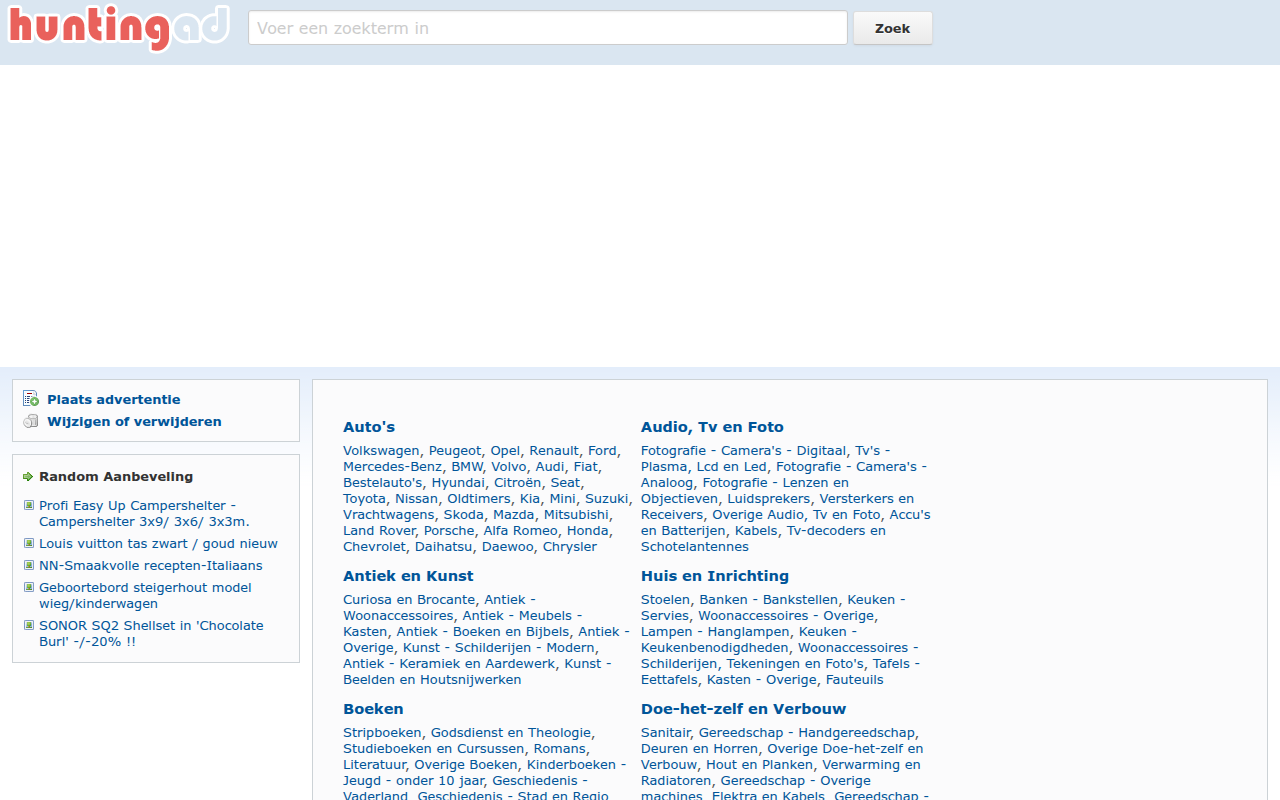Click bullet icon next to Profi Easy Up Campershelter
The image size is (1280, 800).
point(29,506)
